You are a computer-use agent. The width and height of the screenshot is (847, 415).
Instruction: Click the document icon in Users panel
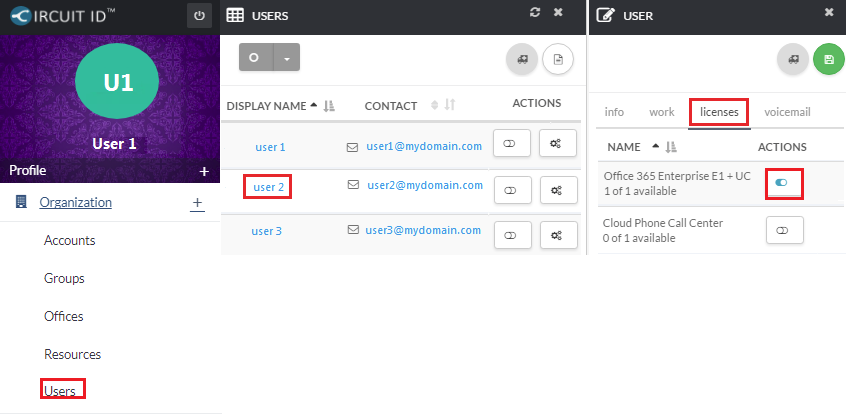point(558,60)
